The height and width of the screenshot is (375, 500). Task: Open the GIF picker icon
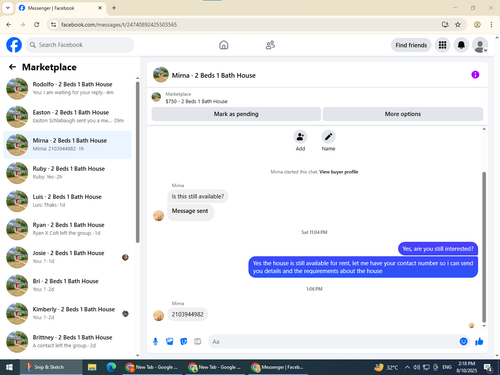point(198,341)
